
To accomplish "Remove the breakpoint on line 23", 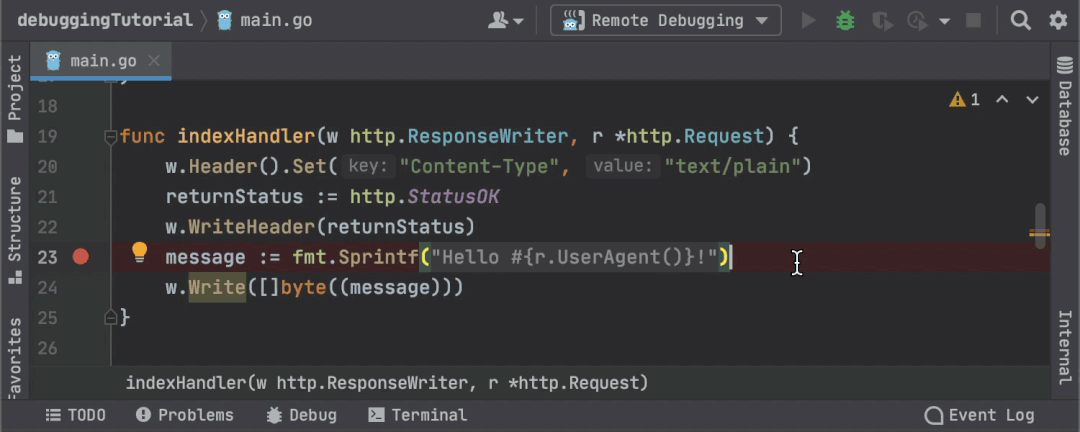I will (x=81, y=257).
